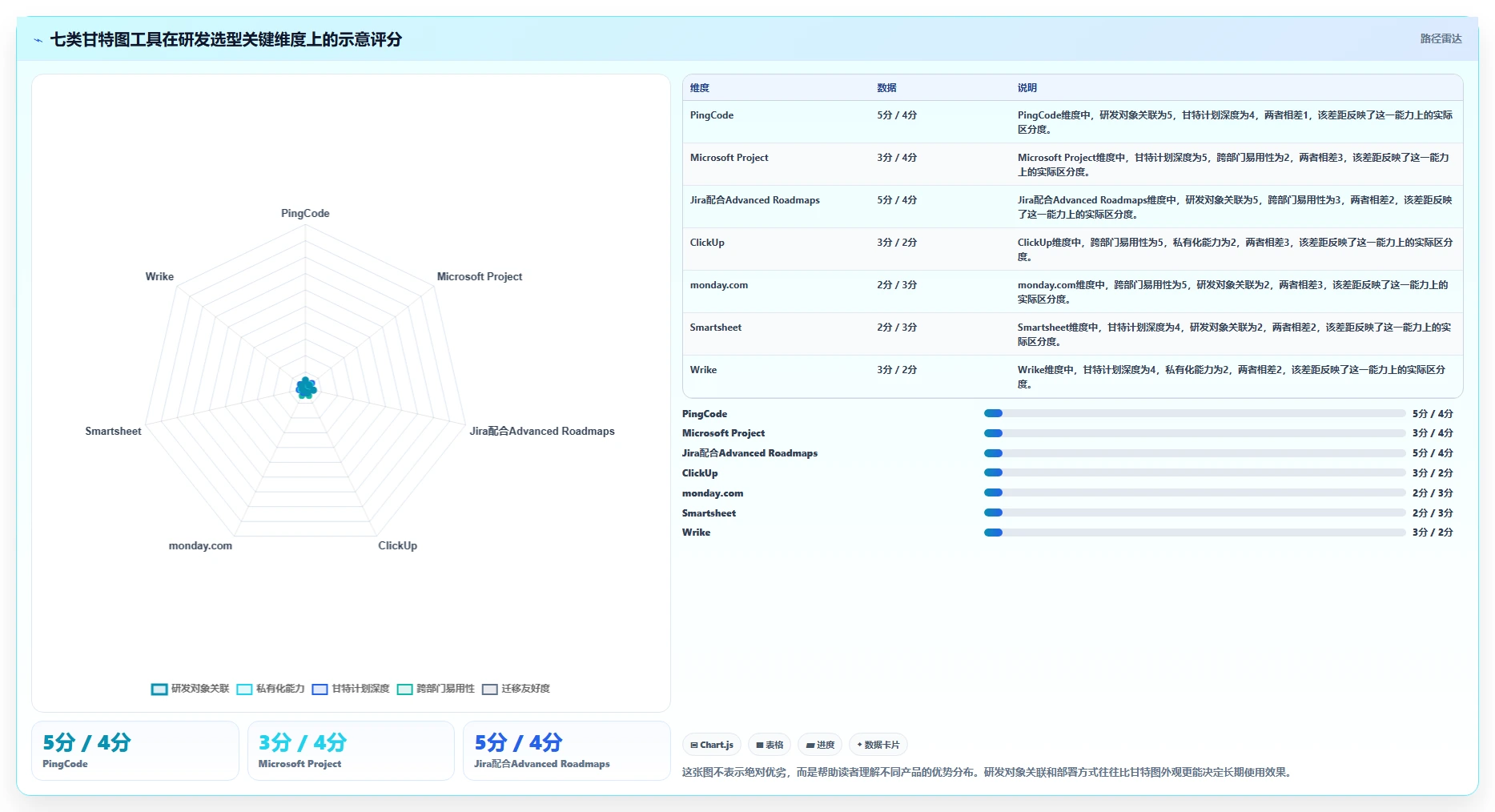The image size is (1495, 812).
Task: Click Jira配合Advanced Roadmaps radar axis label
Action: coord(542,431)
